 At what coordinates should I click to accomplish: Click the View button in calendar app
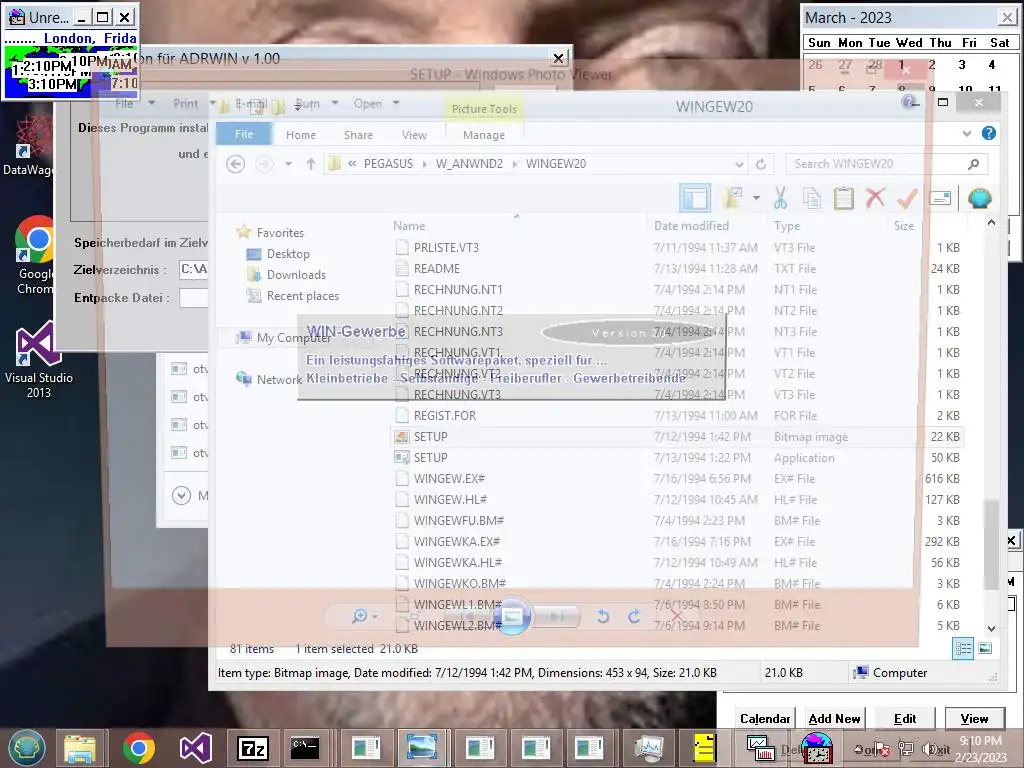tap(974, 718)
